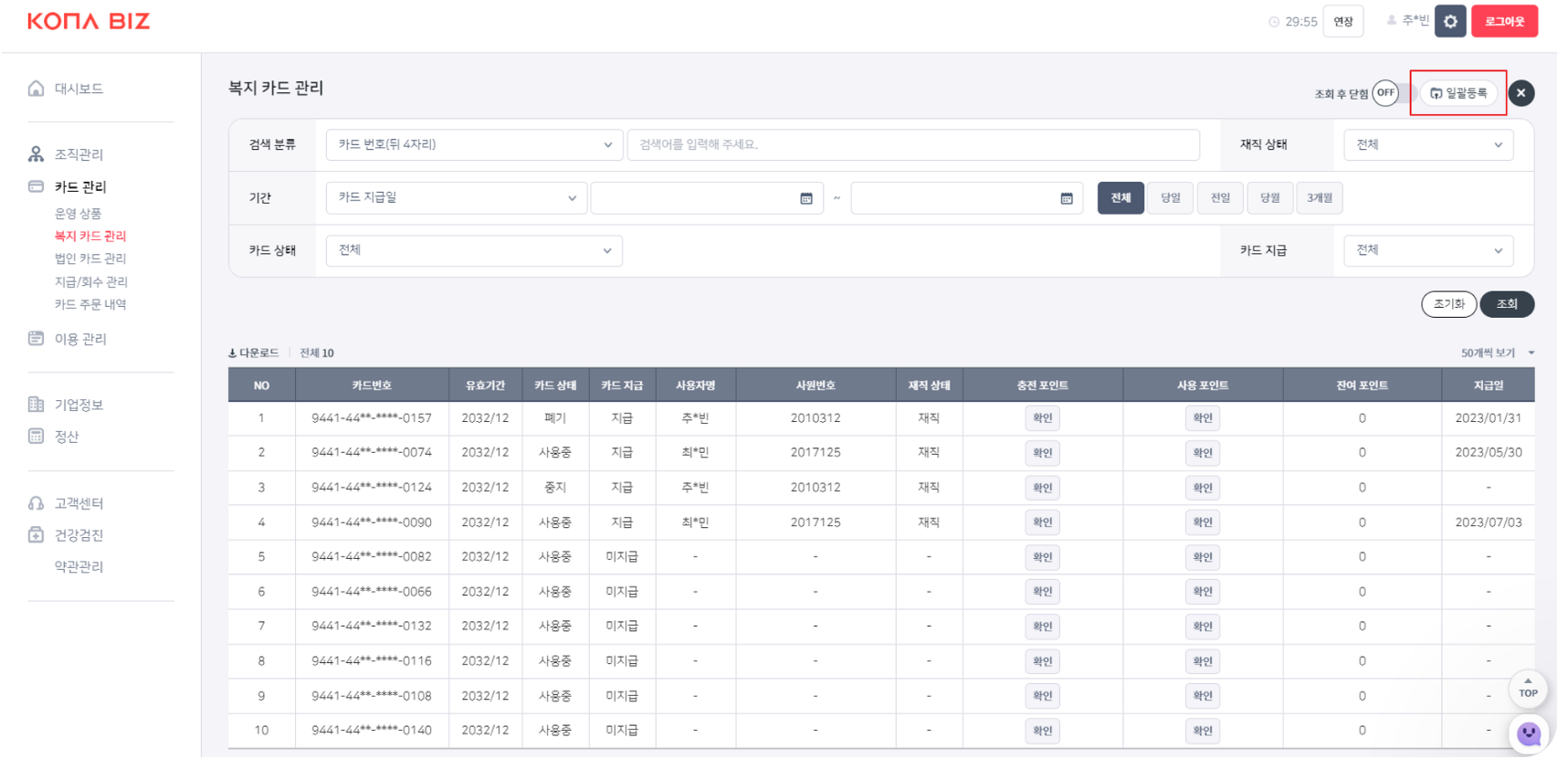The width and height of the screenshot is (1568, 759).
Task: Open 대시보드 menu
Action: click(x=79, y=89)
